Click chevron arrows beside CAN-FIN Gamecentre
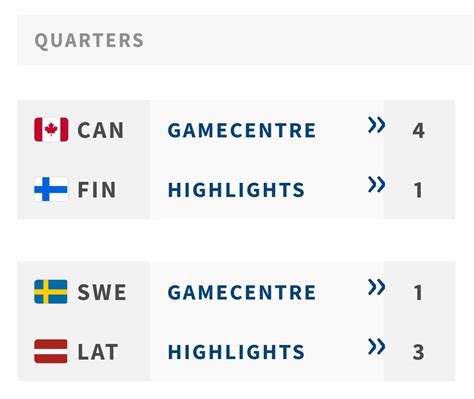This screenshot has width=474, height=399. point(376,125)
